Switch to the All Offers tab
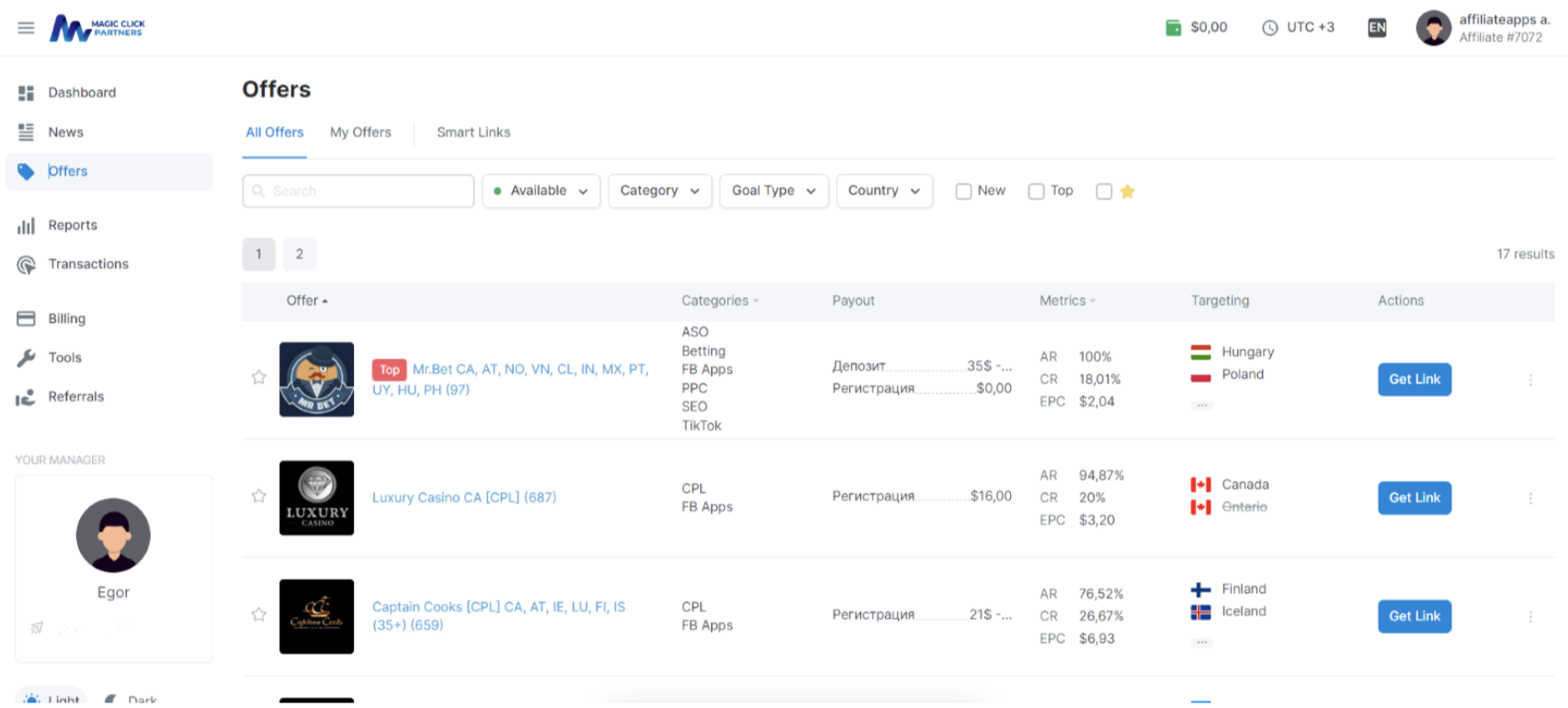The image size is (1568, 708). tap(275, 132)
